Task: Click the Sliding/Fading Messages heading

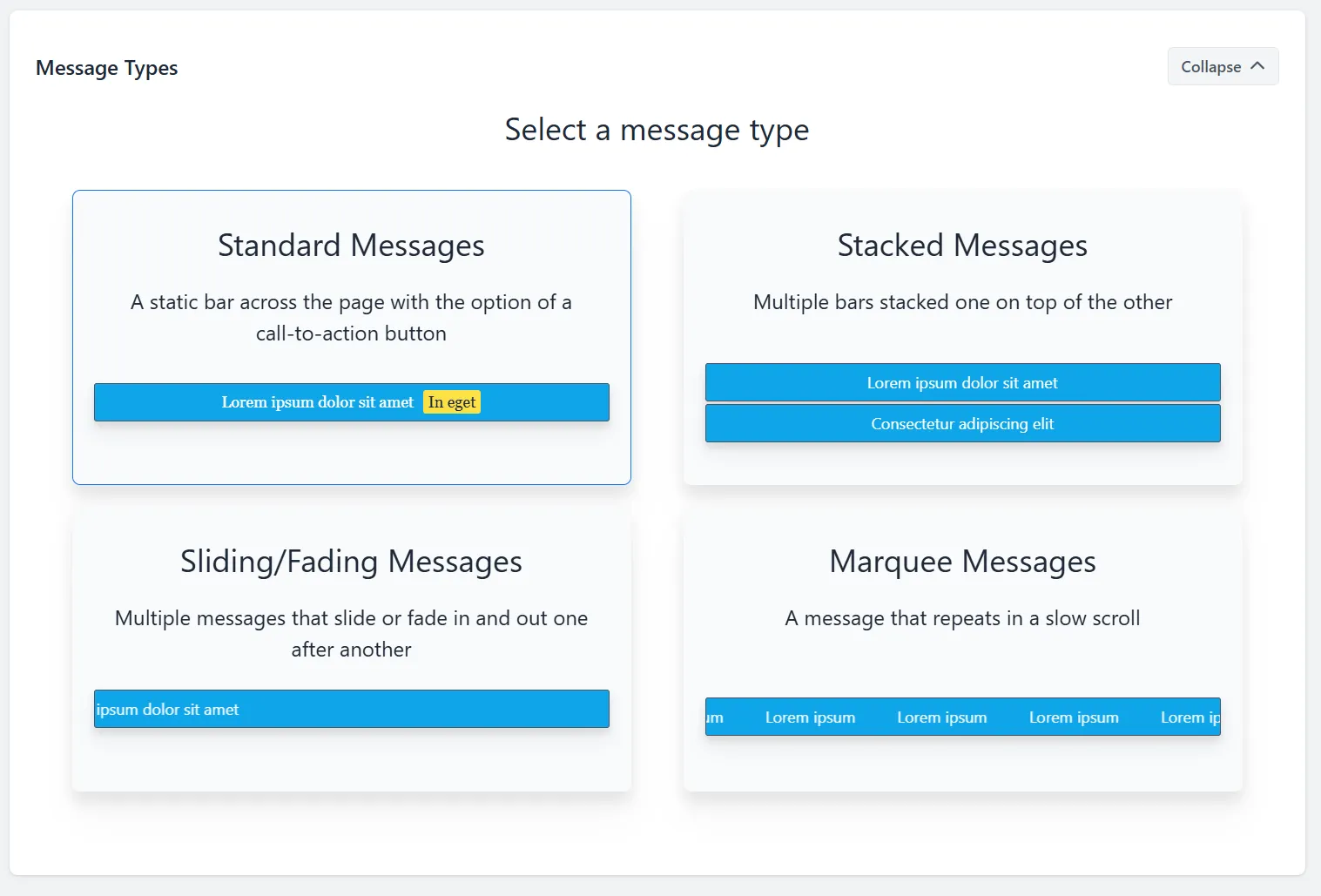Action: [352, 562]
